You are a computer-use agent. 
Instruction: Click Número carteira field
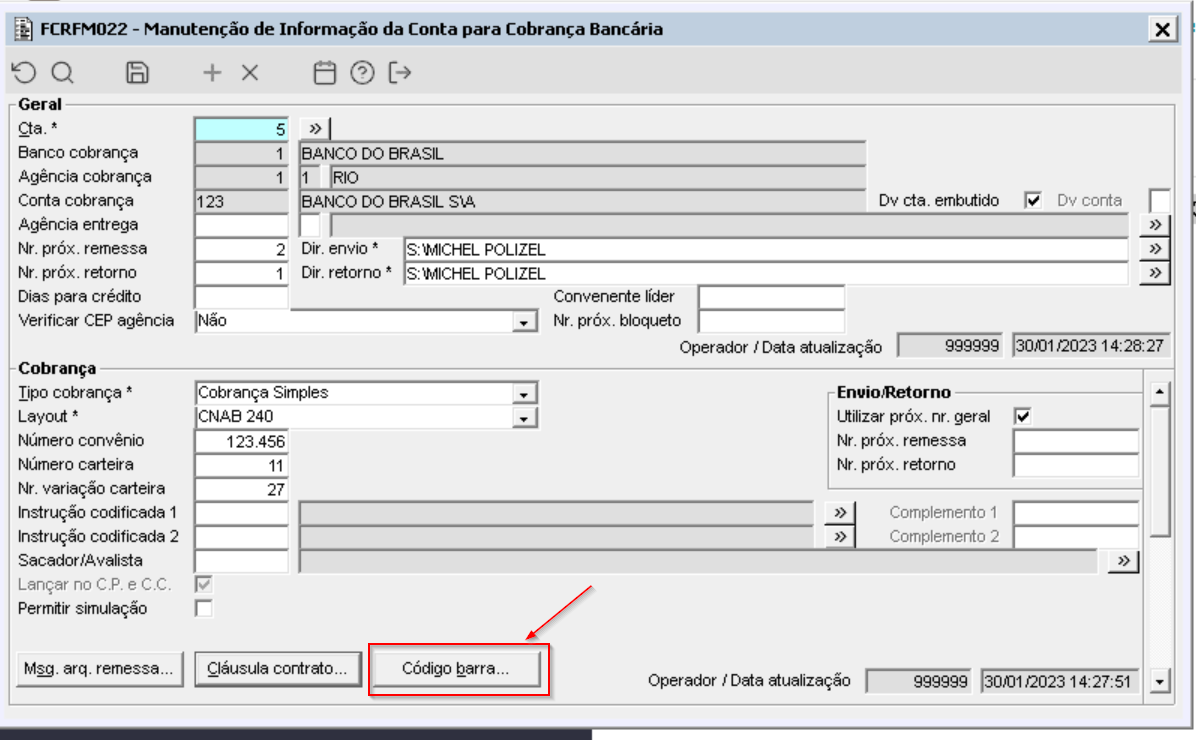point(242,465)
